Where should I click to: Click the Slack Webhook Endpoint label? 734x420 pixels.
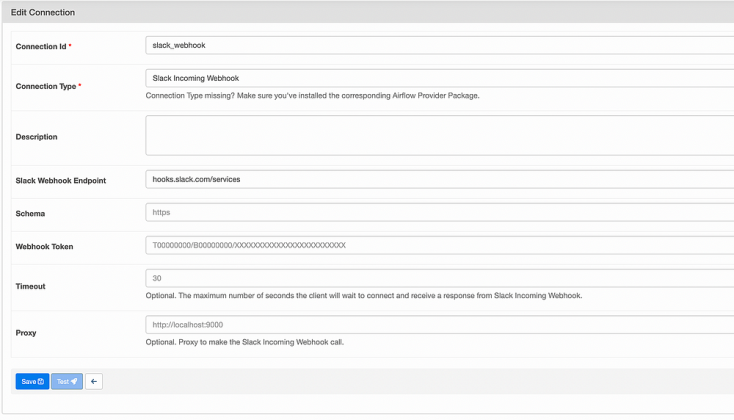tap(61, 180)
